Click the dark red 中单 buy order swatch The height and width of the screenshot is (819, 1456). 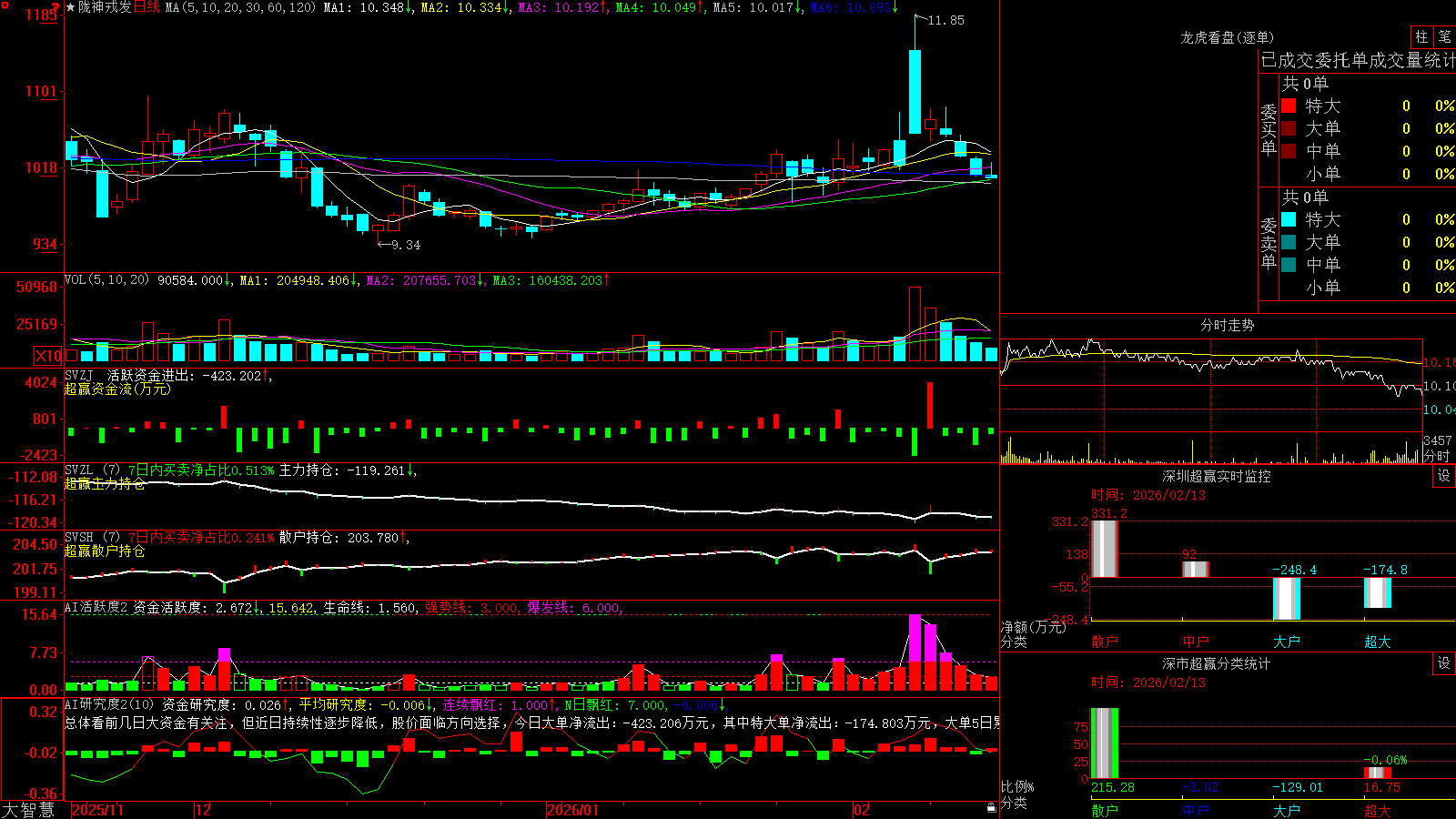[x=1289, y=151]
